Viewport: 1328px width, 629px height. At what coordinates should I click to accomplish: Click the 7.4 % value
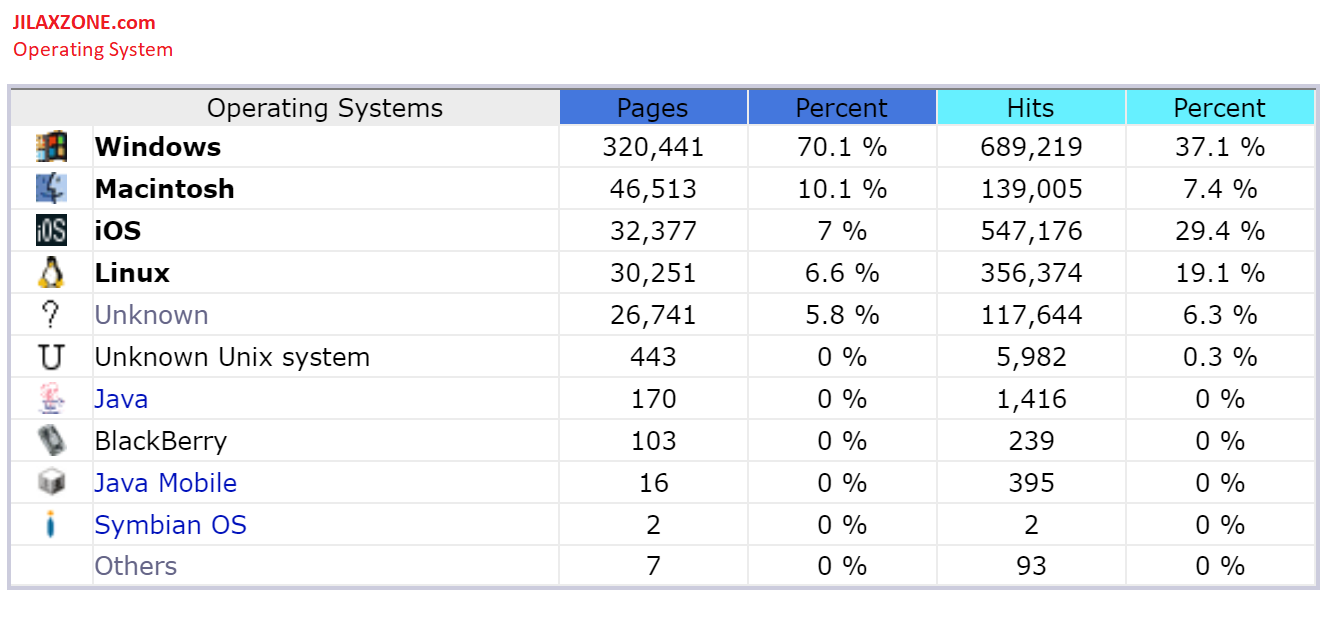click(x=1220, y=189)
